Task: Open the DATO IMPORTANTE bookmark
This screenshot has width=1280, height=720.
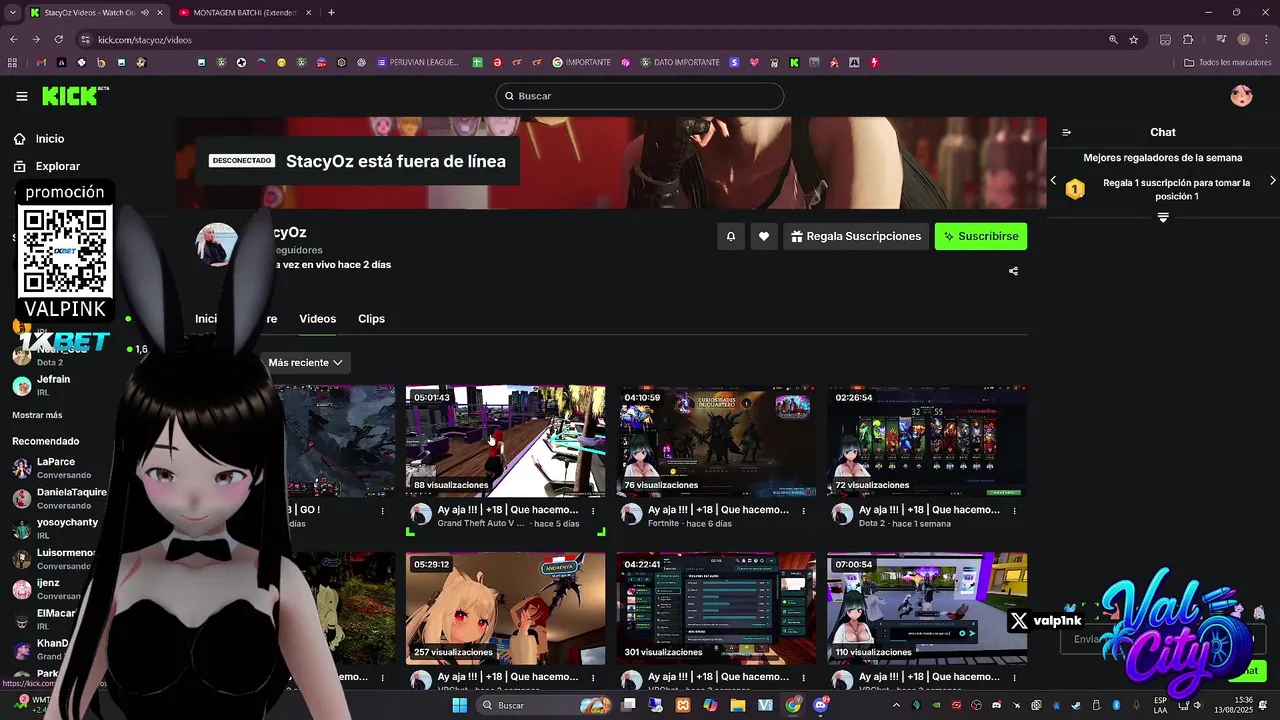Action: pos(680,62)
